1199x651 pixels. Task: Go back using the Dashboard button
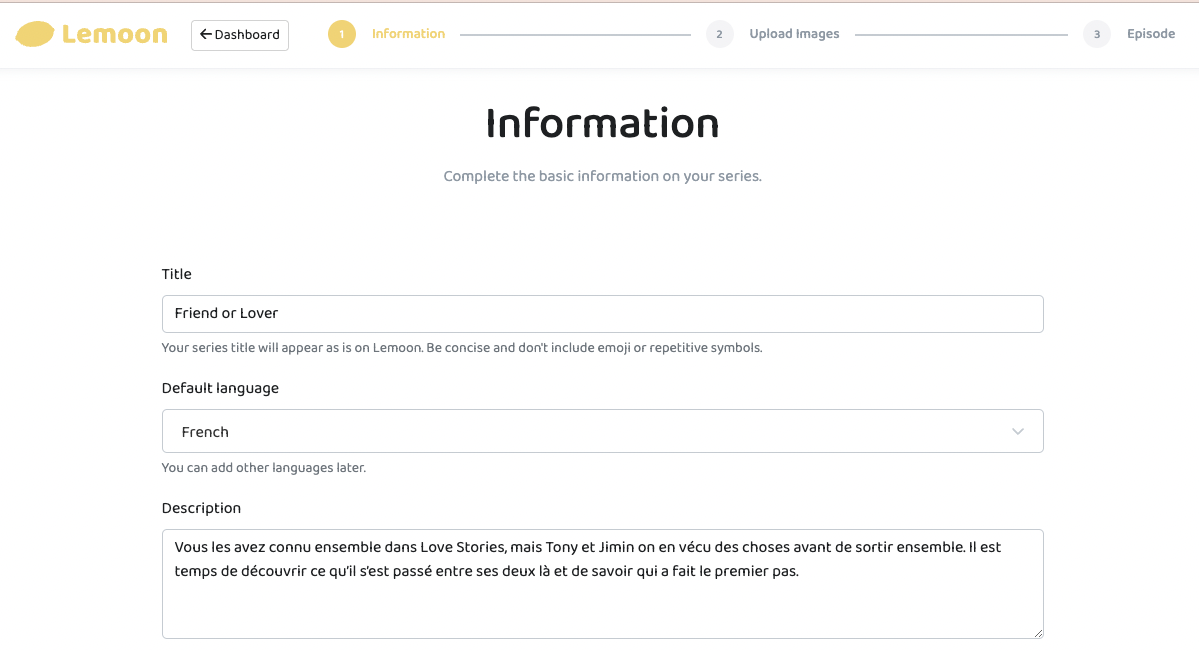(240, 35)
